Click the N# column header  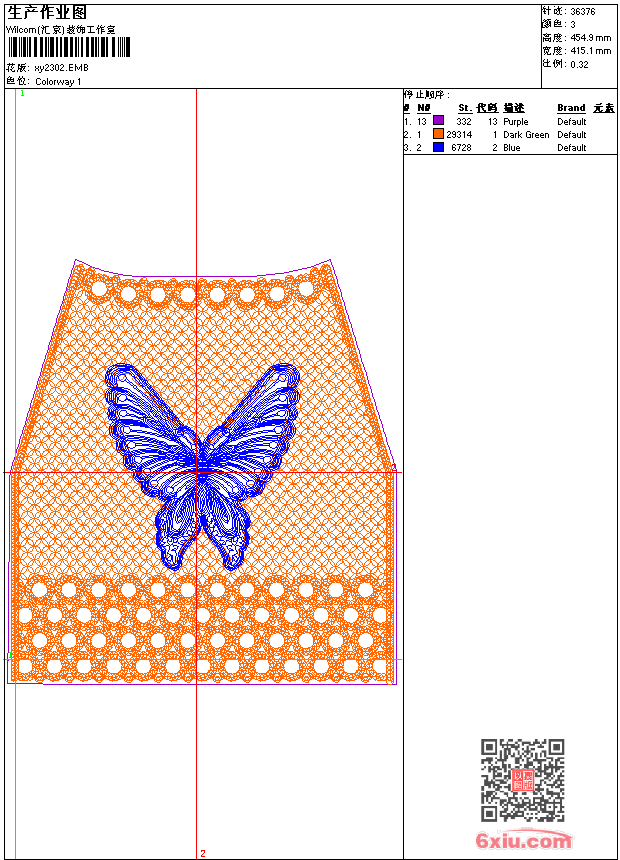click(424, 108)
